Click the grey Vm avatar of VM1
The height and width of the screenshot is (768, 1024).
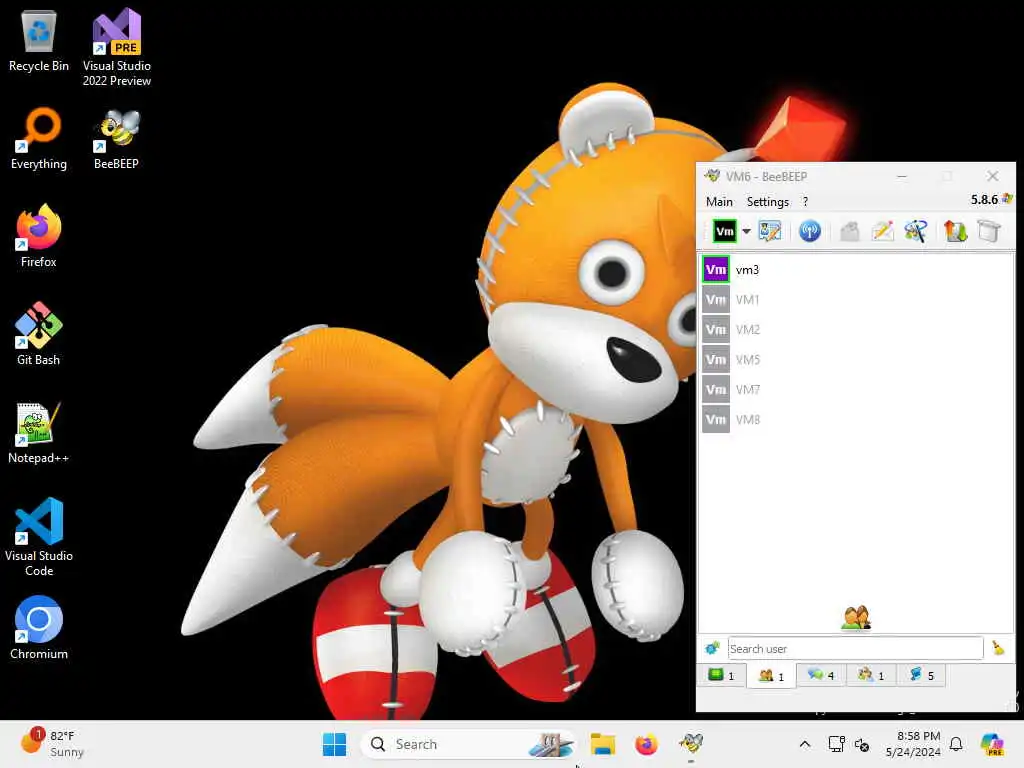716,300
